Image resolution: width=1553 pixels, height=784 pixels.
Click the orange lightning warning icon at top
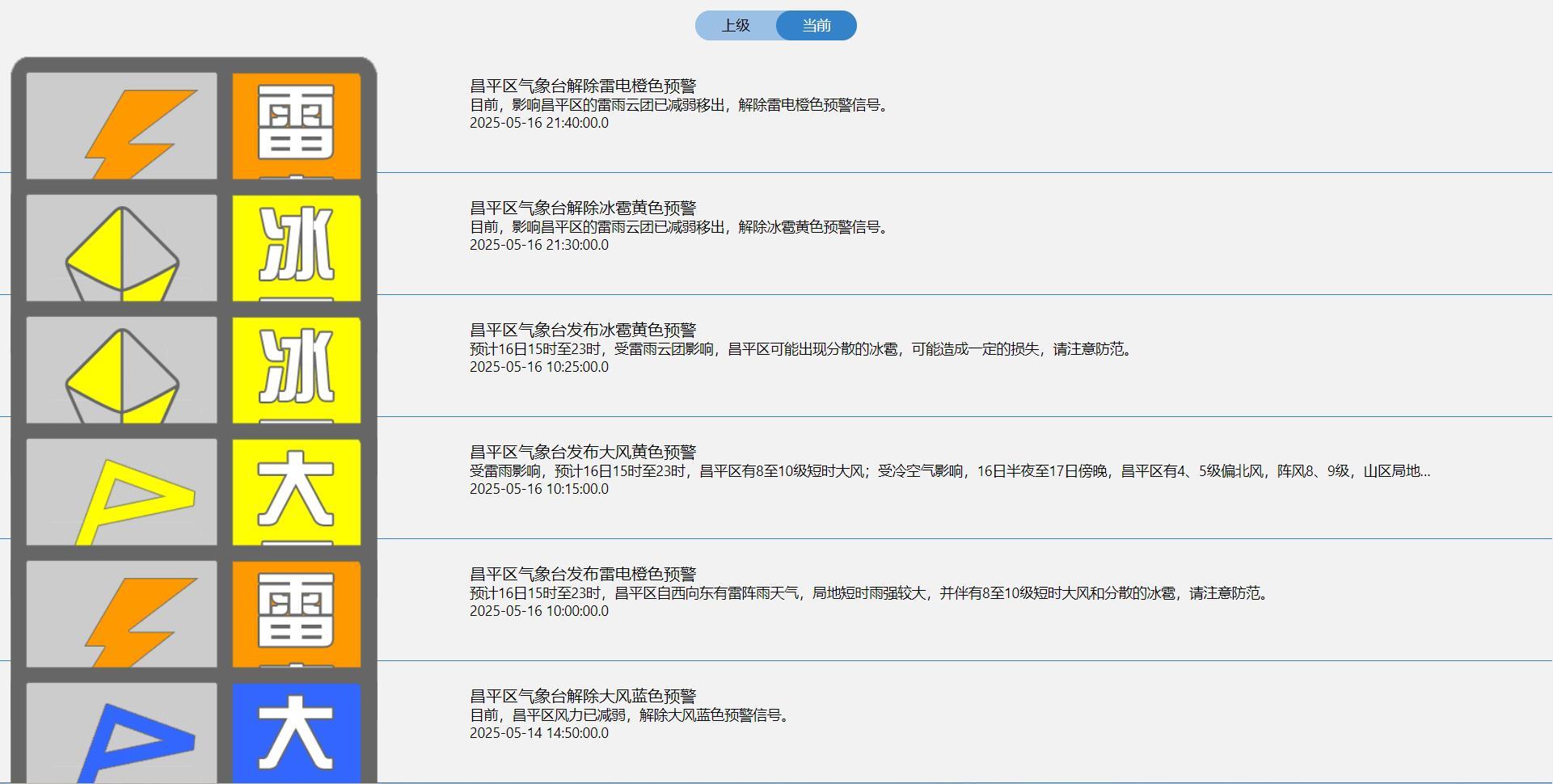[120, 124]
